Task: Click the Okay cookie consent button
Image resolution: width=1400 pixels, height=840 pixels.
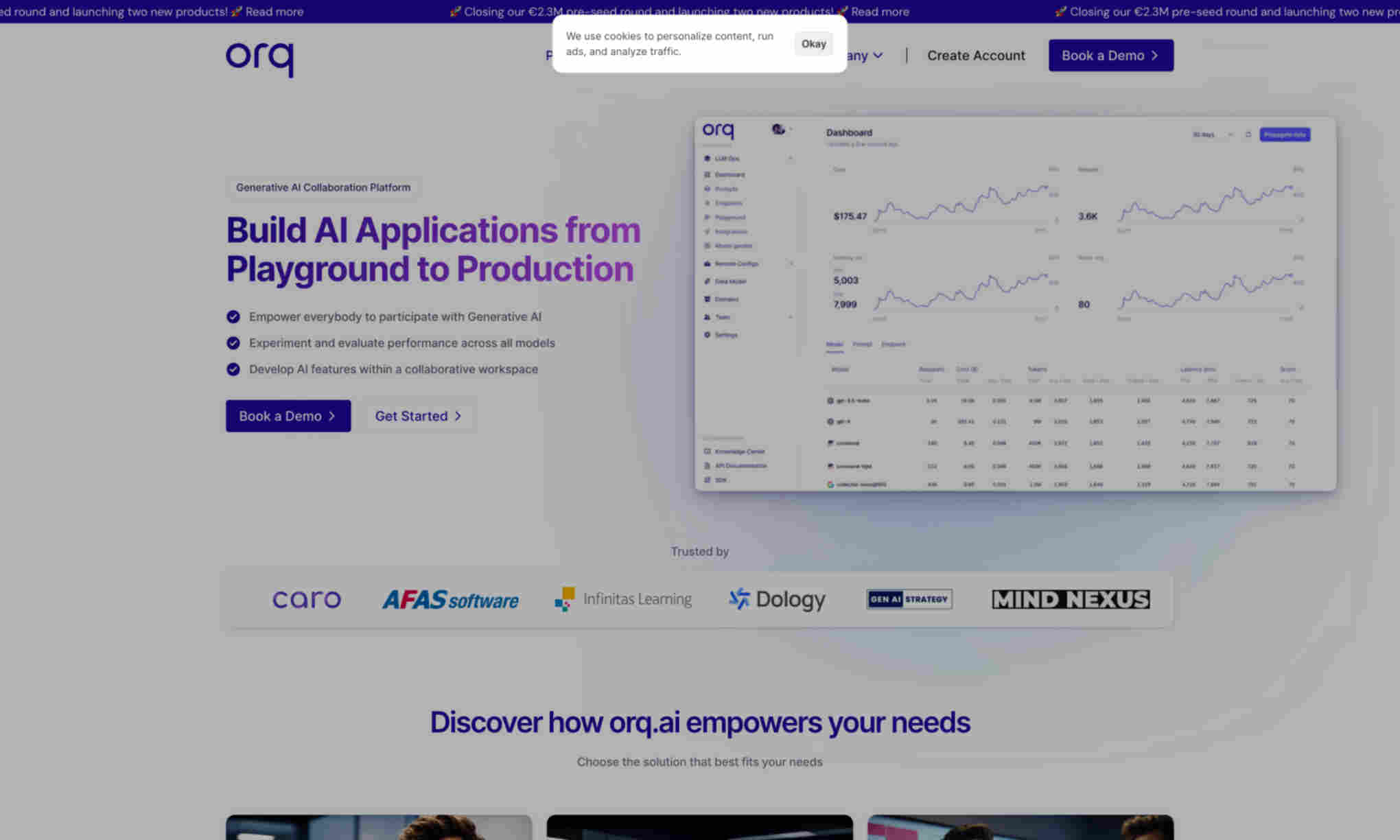Action: point(814,43)
